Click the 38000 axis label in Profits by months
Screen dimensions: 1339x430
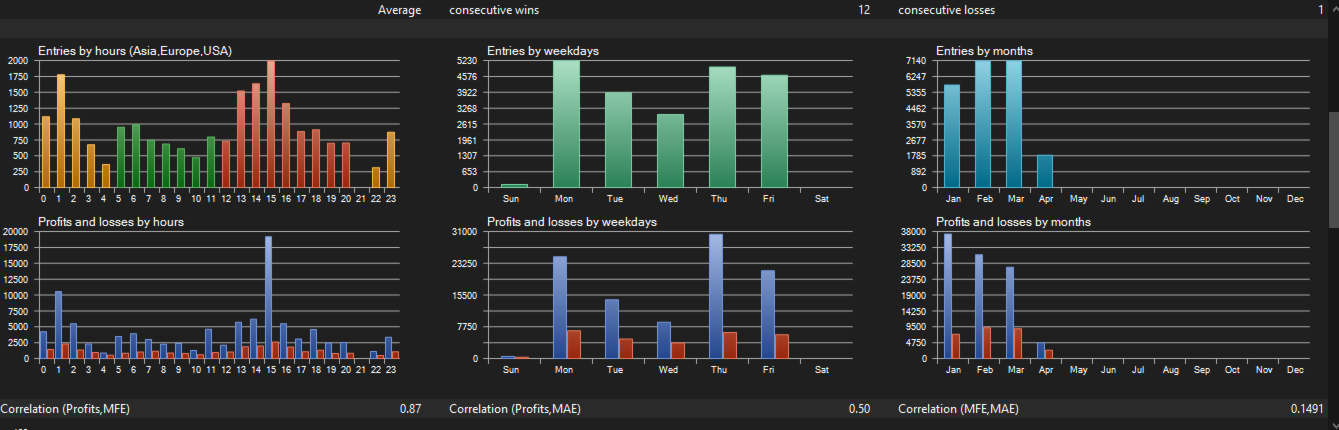click(x=912, y=231)
